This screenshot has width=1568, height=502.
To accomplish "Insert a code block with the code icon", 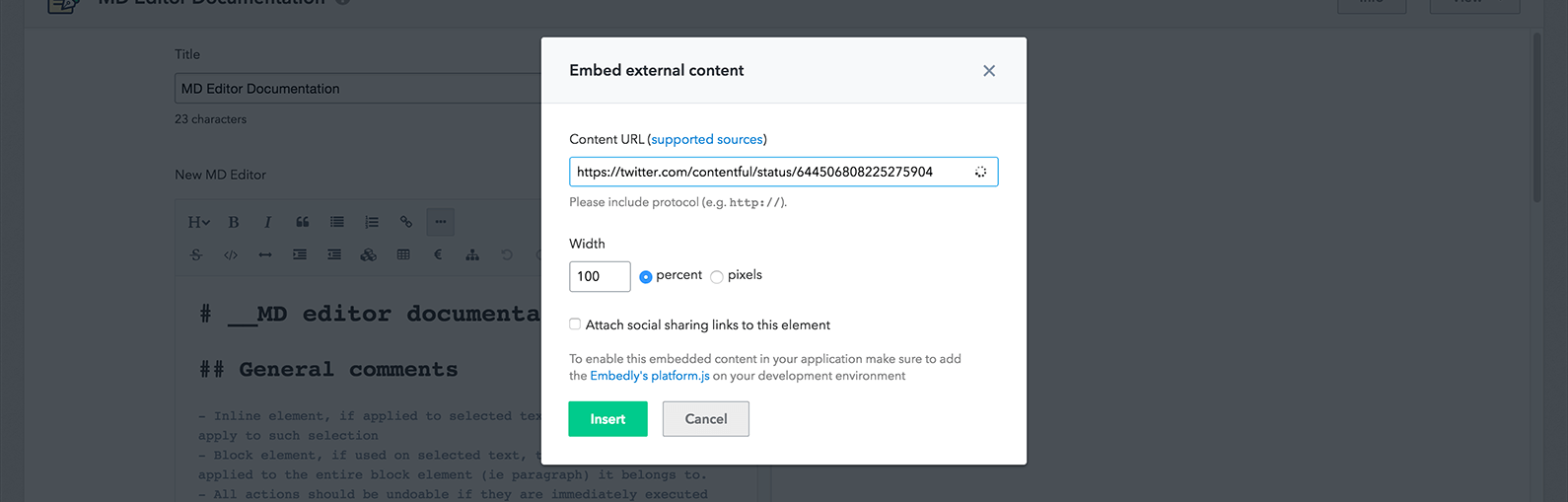I will pos(231,254).
